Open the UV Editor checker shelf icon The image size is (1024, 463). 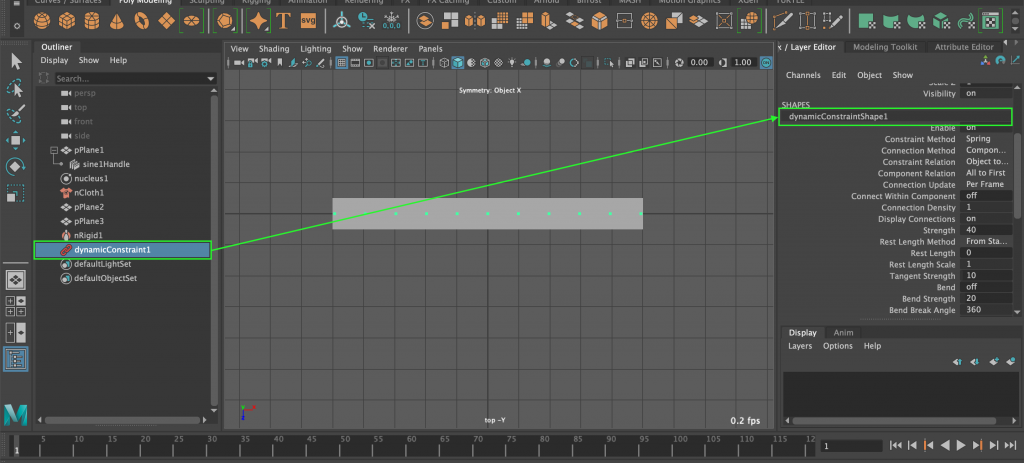coord(991,22)
